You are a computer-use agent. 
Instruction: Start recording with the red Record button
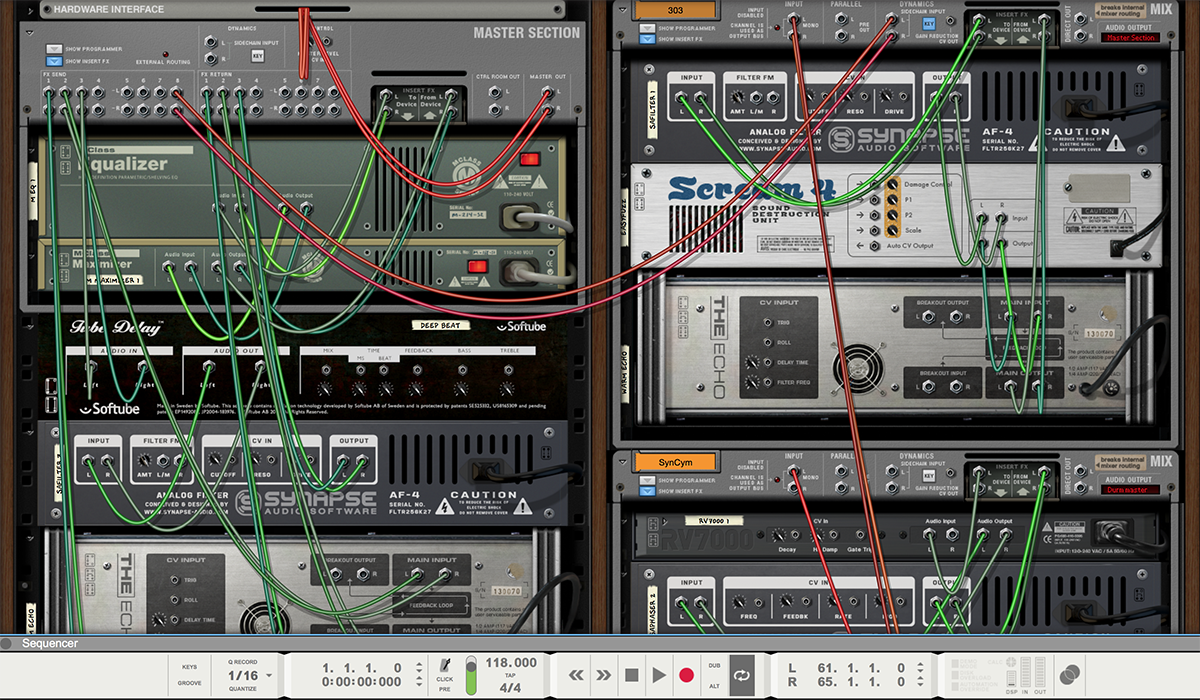pos(686,675)
